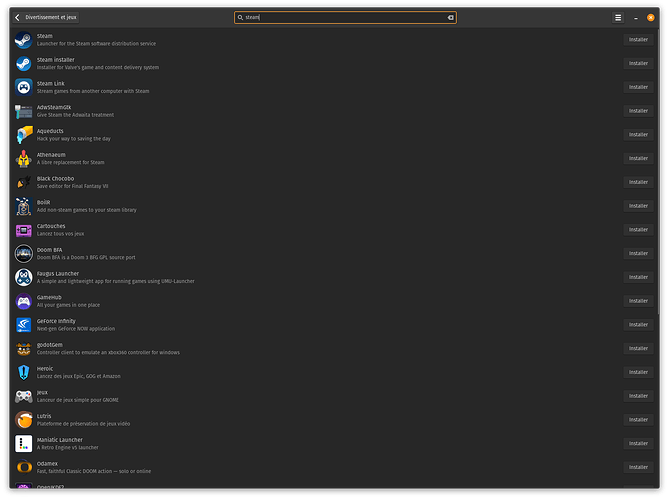The image size is (669, 499).
Task: Click the Faugus Launcher icon
Action: pos(23,277)
